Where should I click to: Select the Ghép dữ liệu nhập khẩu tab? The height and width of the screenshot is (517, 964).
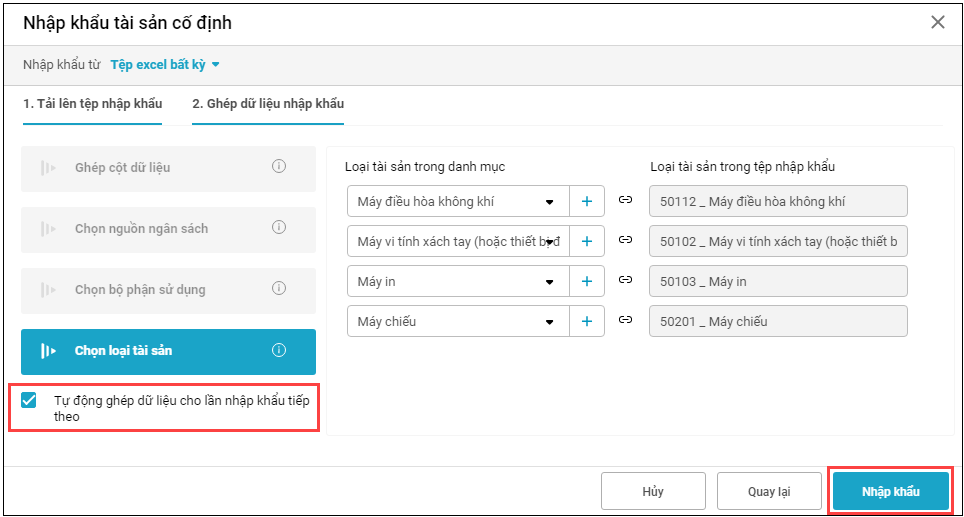pyautogui.click(x=268, y=104)
